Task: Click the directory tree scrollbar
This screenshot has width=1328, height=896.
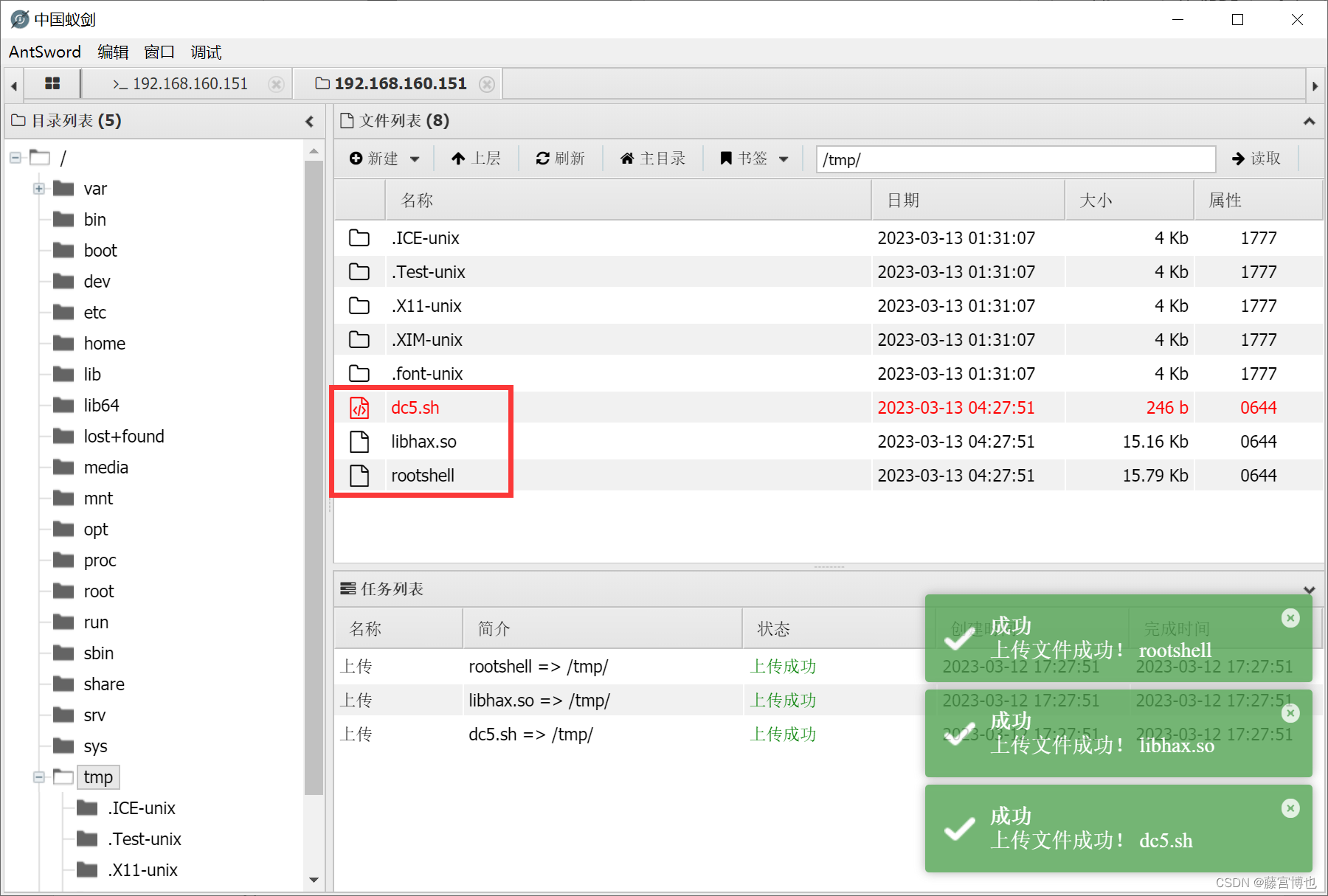Action: point(314,478)
